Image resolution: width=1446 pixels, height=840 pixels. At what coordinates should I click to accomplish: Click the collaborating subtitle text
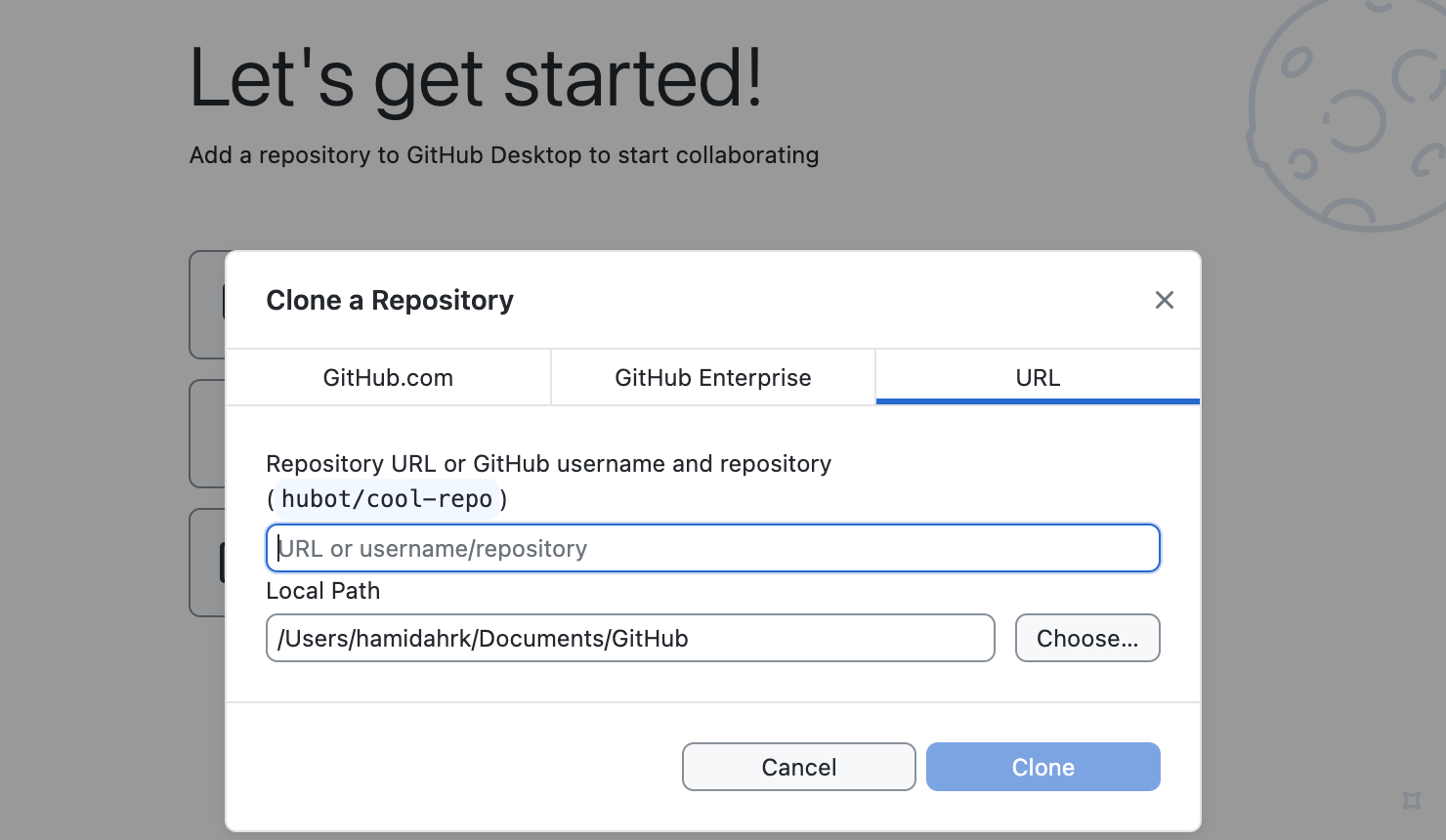pyautogui.click(x=503, y=154)
